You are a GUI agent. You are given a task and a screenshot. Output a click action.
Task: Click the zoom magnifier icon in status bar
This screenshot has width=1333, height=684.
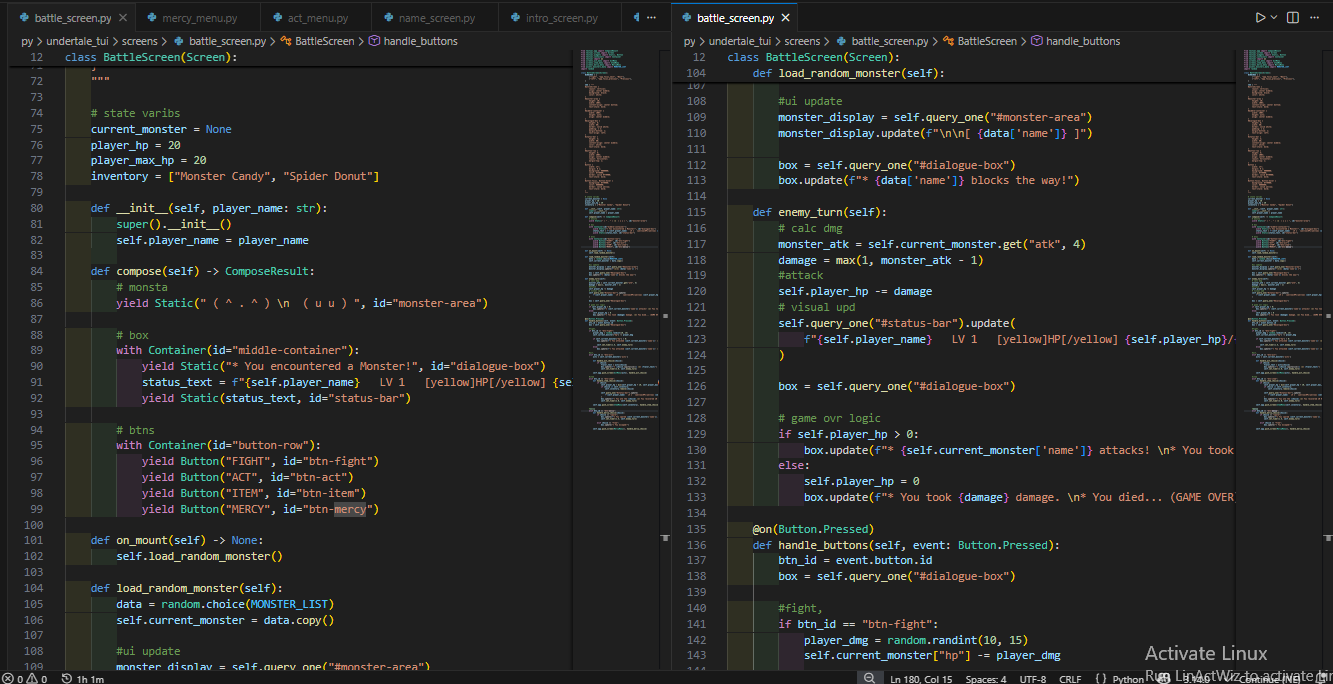click(871, 679)
